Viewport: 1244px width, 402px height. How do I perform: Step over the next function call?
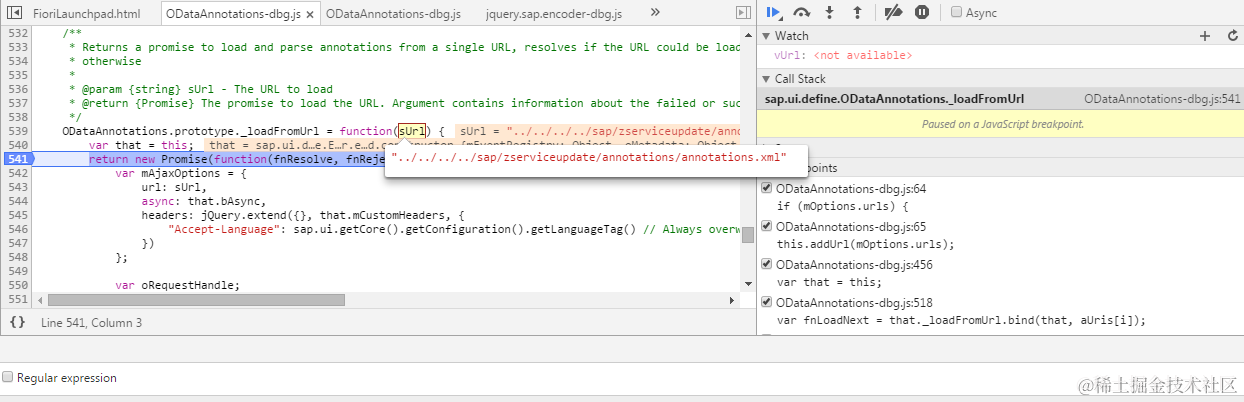click(x=801, y=13)
